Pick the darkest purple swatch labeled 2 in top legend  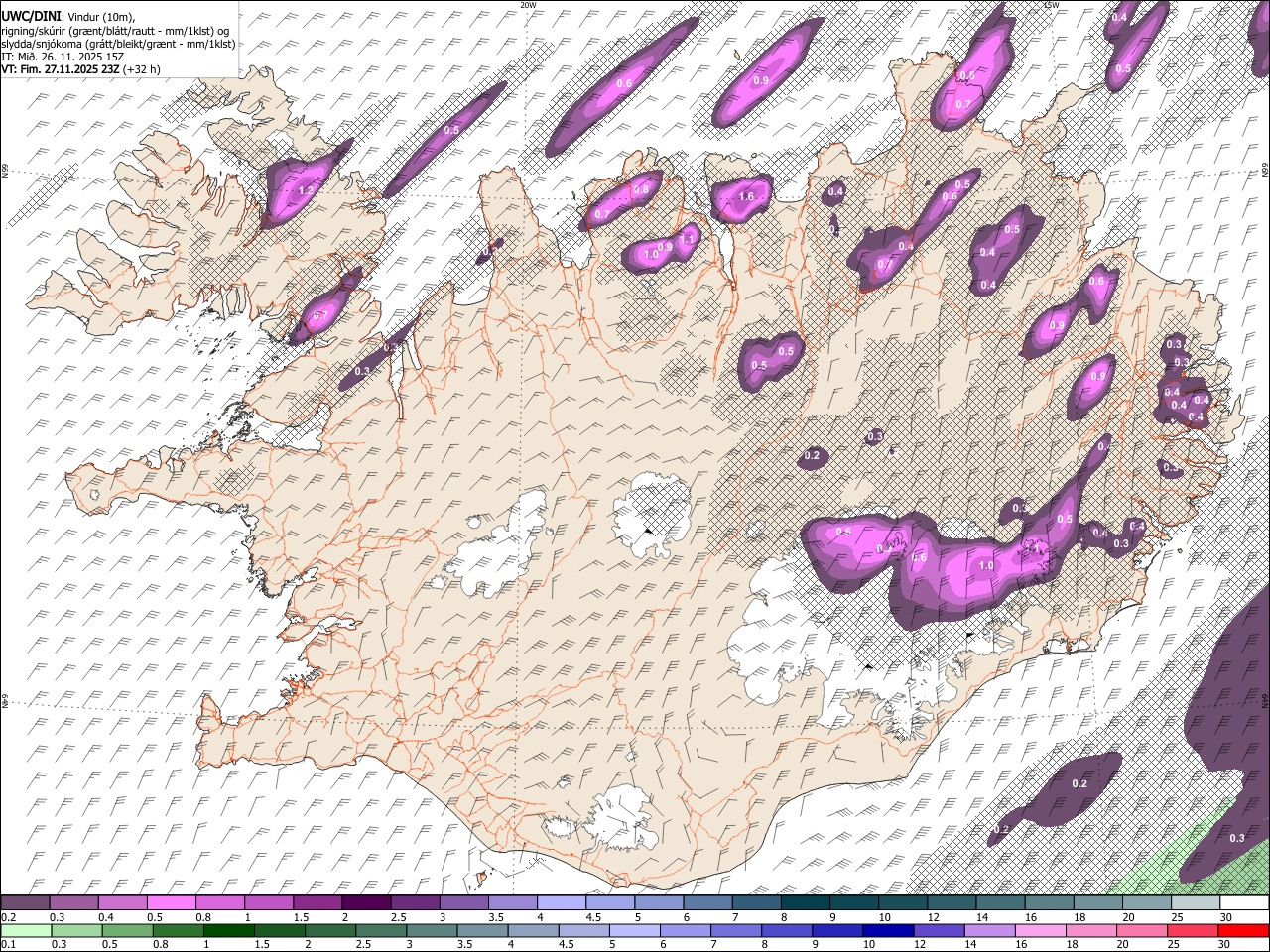pyautogui.click(x=366, y=902)
